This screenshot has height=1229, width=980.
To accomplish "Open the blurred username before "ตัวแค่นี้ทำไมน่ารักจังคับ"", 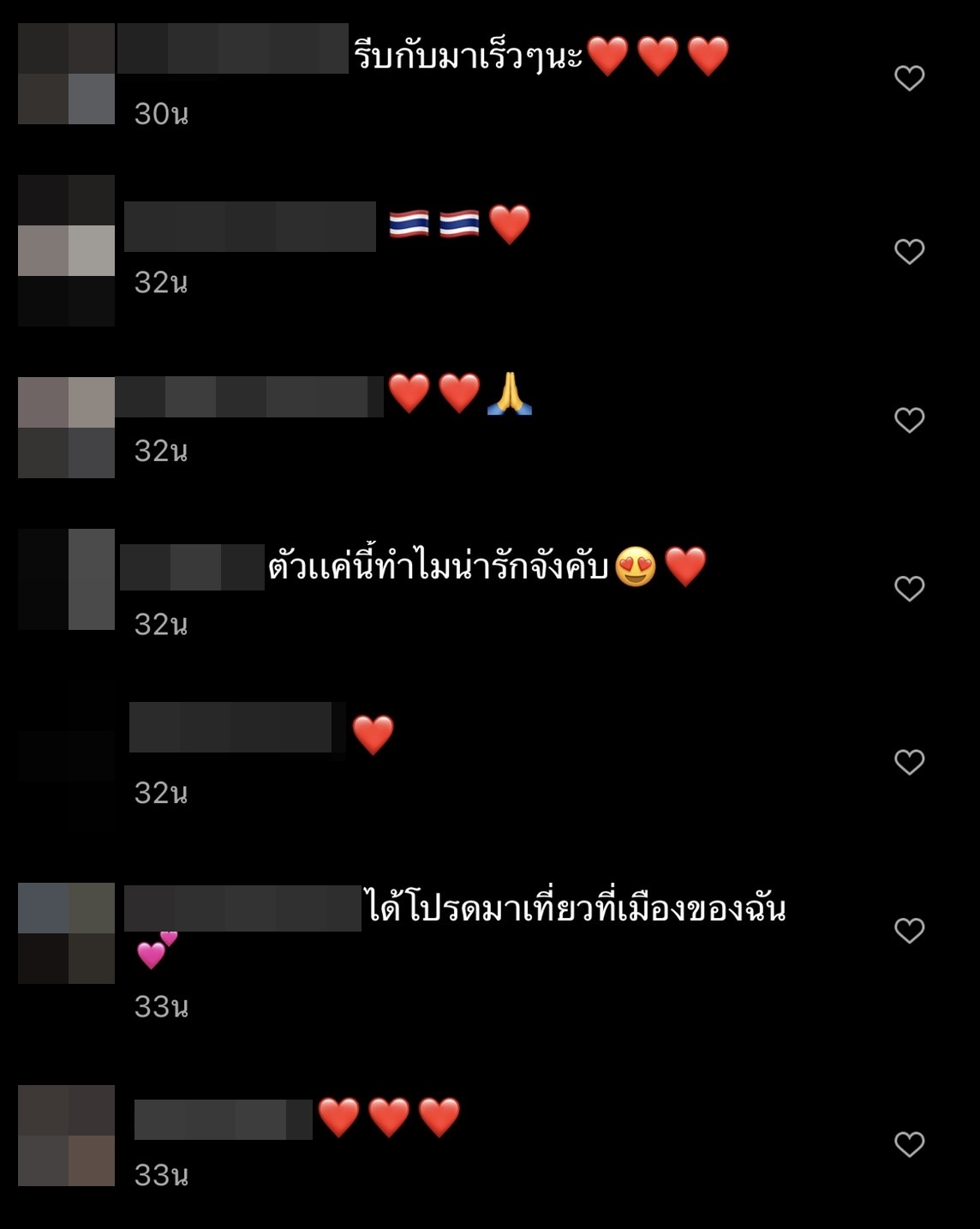I will coord(192,567).
